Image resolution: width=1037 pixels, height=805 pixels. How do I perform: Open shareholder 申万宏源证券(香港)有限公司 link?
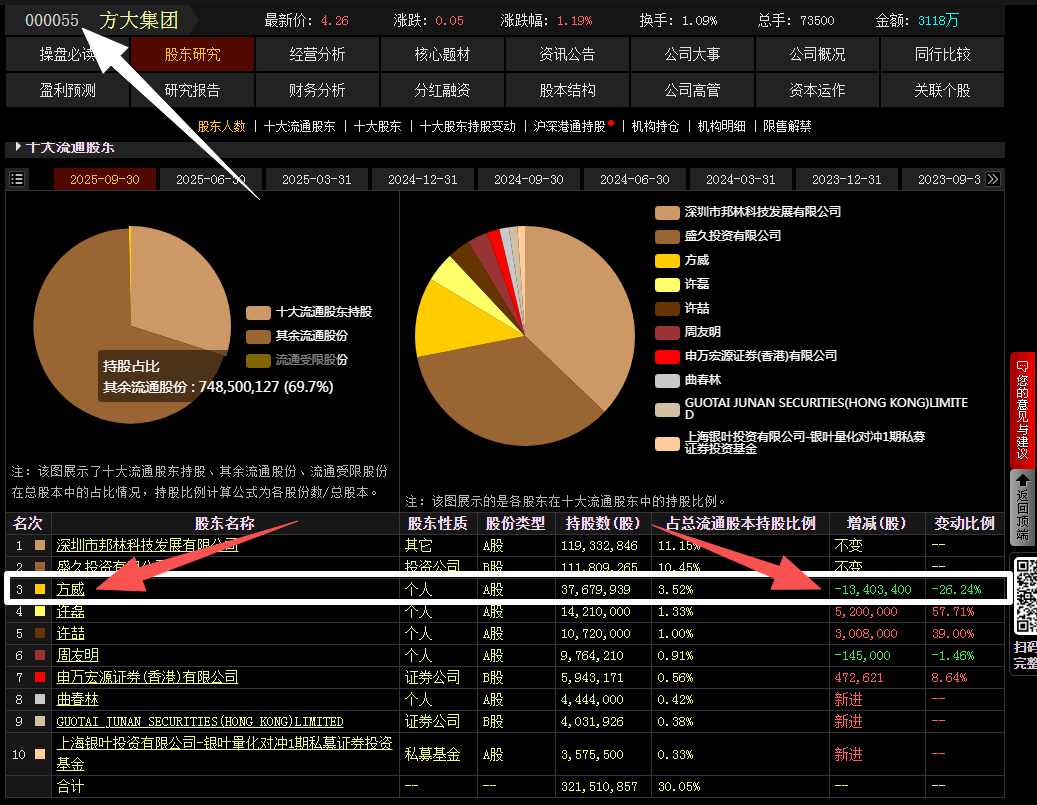click(147, 677)
